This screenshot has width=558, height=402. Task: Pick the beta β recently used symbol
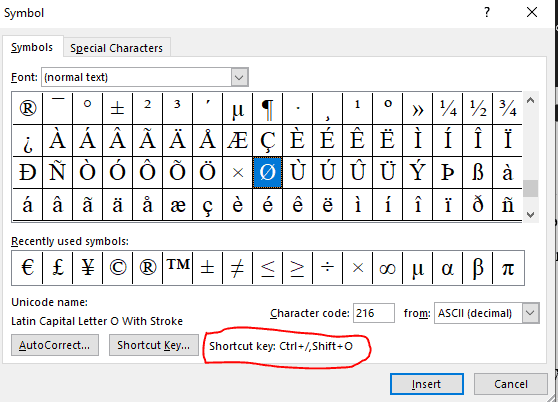coord(478,268)
